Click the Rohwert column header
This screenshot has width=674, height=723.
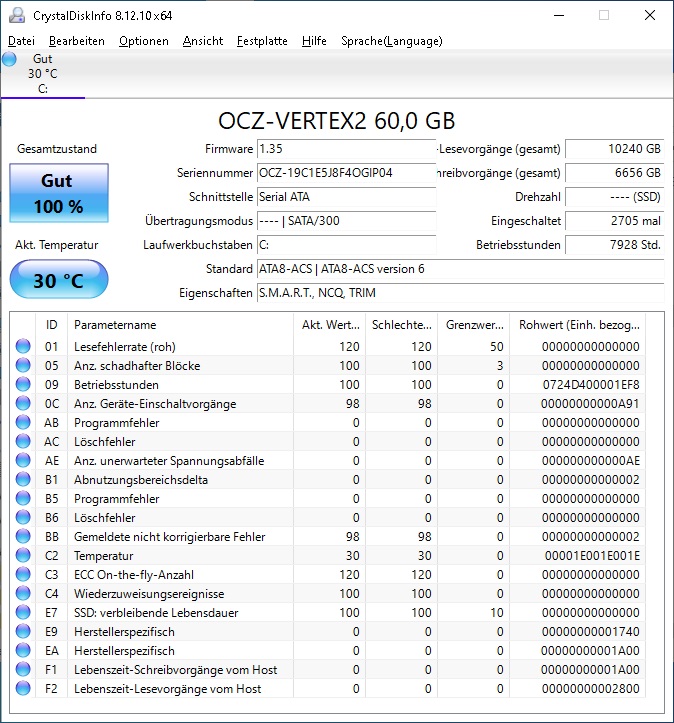point(578,325)
